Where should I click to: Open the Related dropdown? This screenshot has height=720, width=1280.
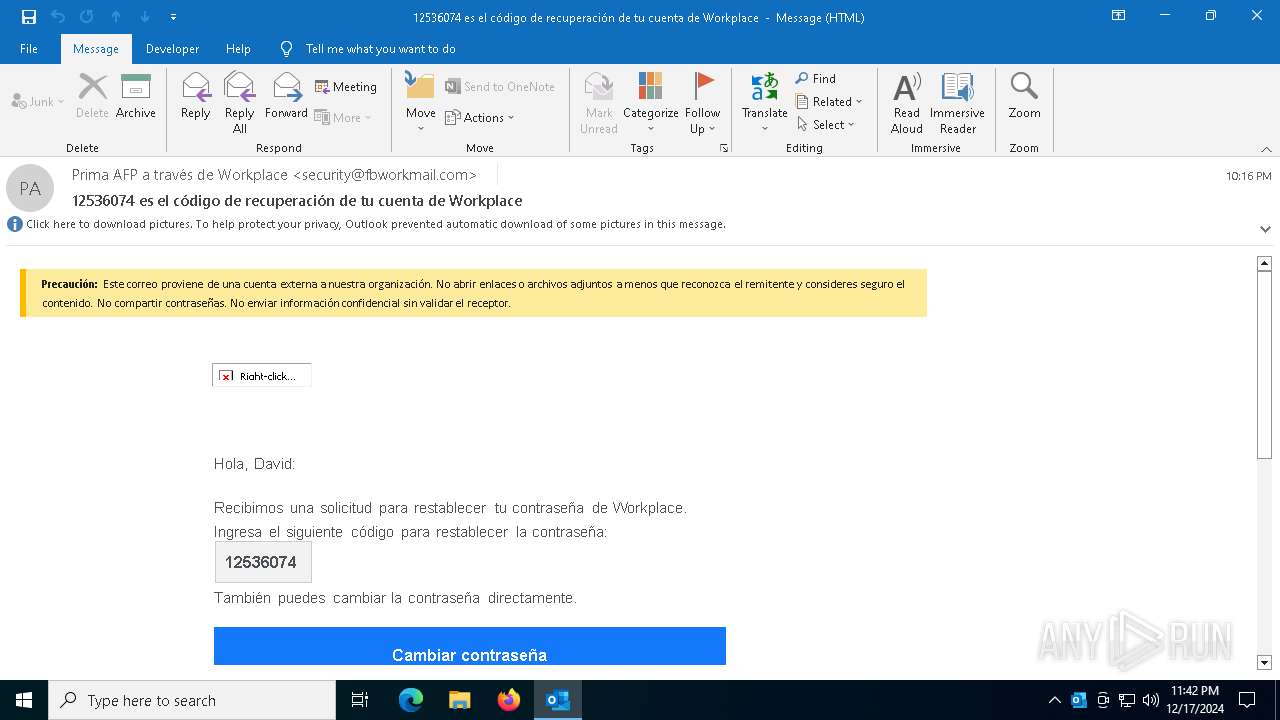[x=829, y=101]
